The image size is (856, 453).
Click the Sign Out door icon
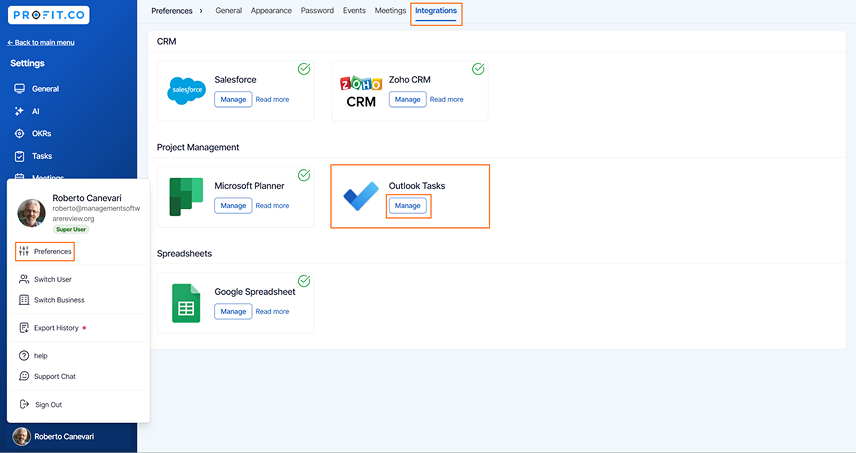pos(24,404)
